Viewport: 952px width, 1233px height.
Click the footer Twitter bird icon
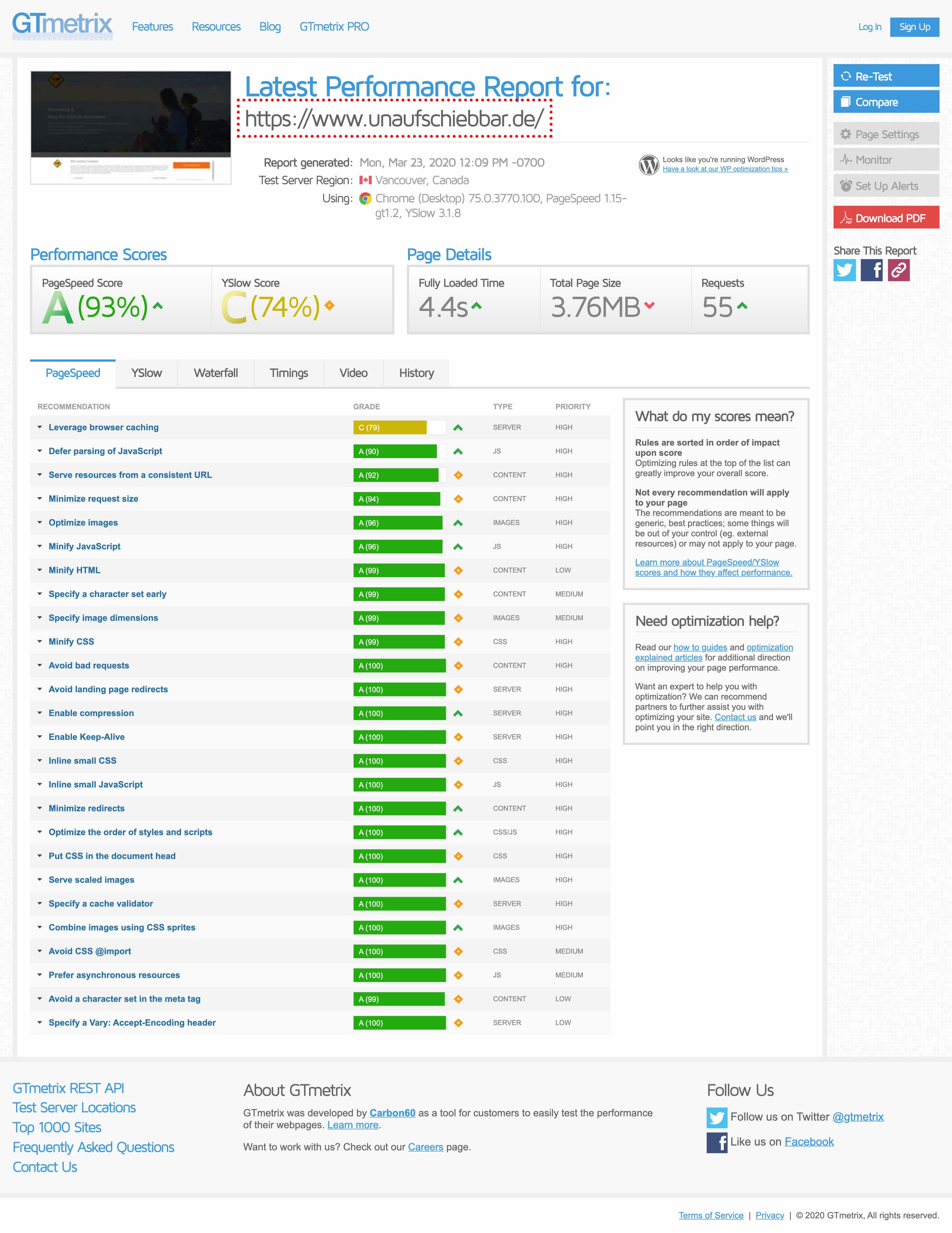[x=717, y=1117]
